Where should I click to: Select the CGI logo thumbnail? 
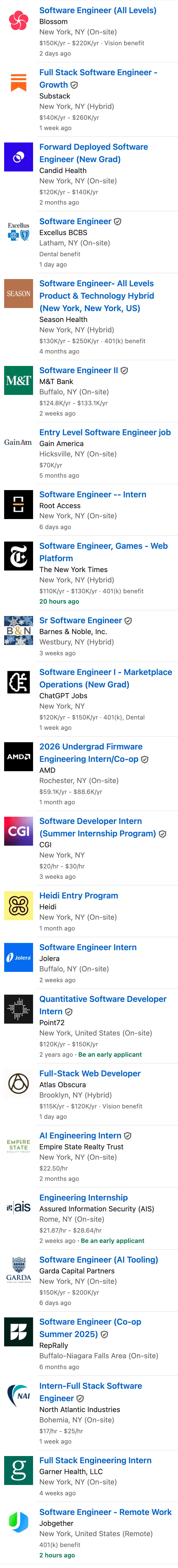(18, 831)
